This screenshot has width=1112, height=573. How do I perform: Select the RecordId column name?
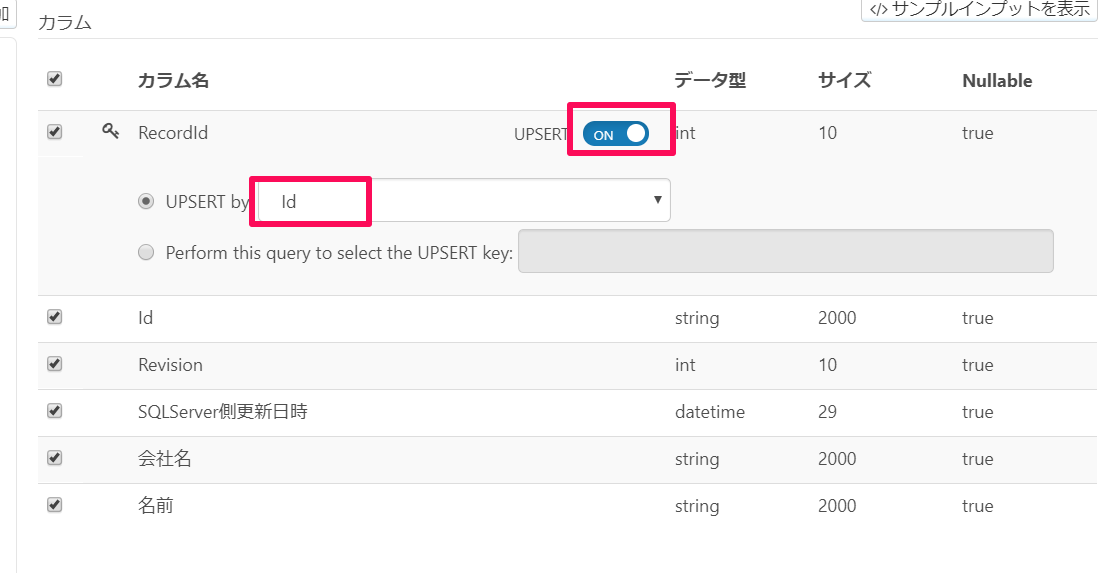tap(173, 133)
